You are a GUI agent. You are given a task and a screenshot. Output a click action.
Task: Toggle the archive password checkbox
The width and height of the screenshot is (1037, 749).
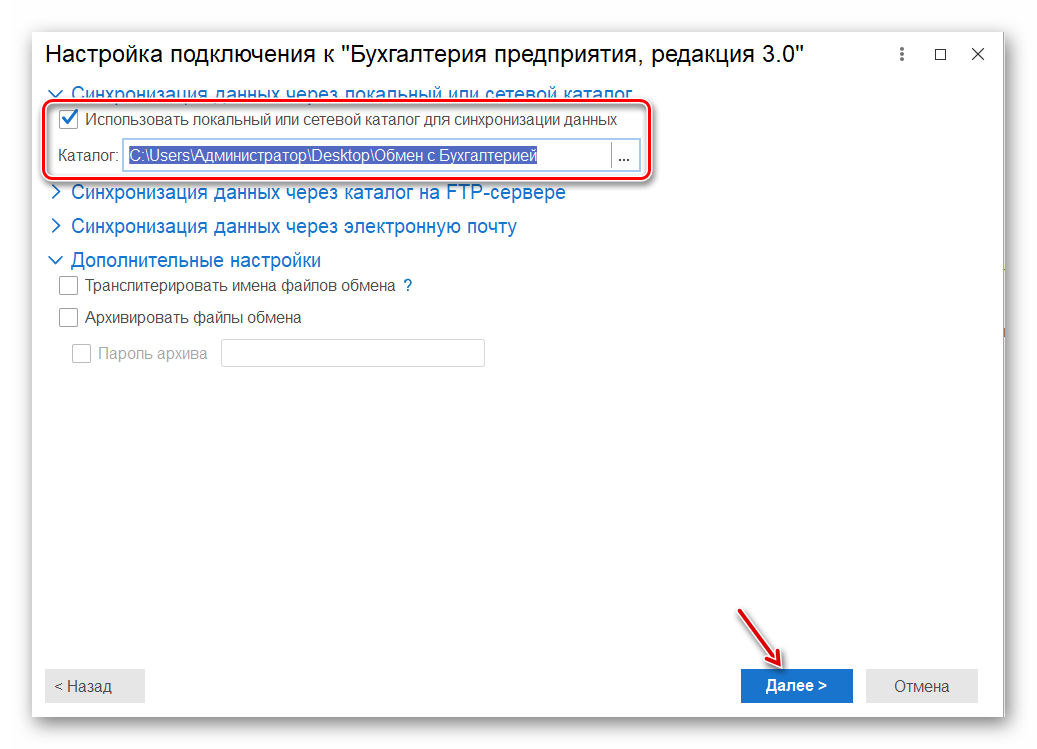click(81, 354)
